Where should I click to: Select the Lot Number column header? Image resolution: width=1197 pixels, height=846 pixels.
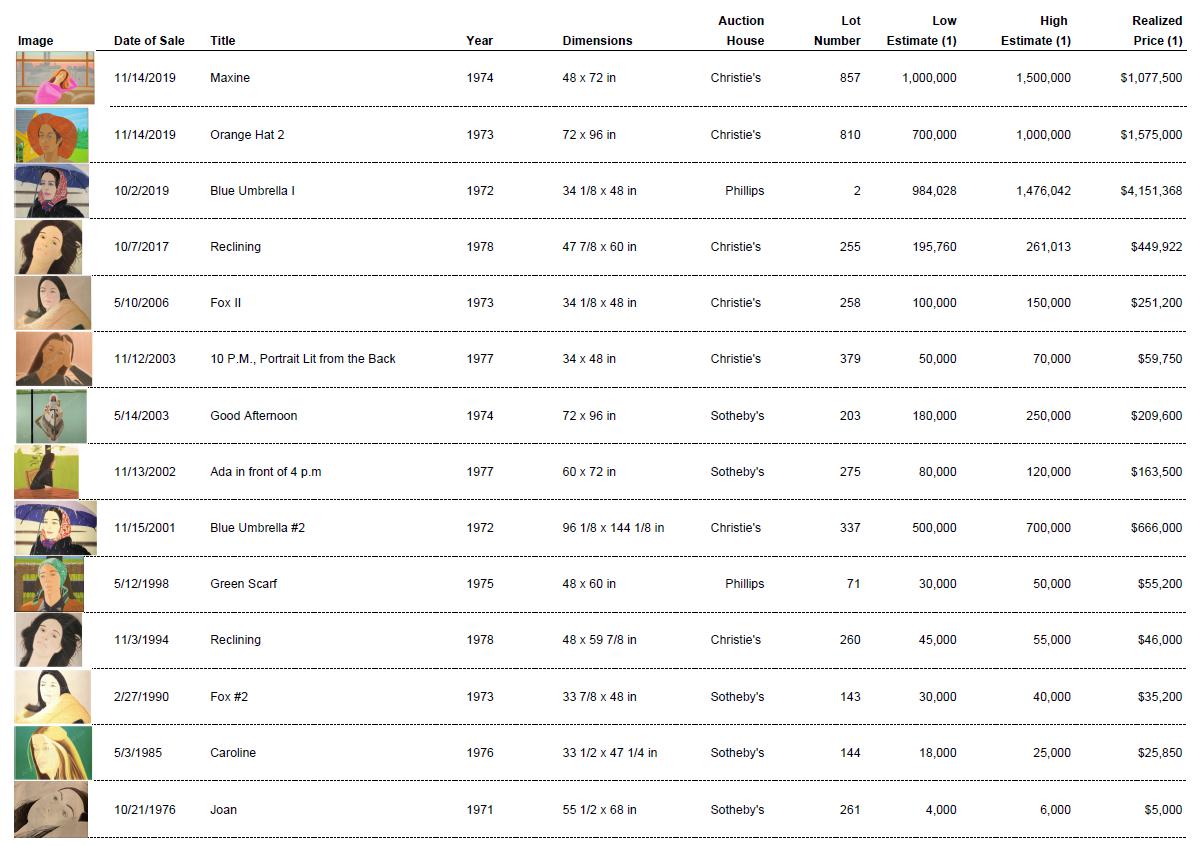click(837, 31)
